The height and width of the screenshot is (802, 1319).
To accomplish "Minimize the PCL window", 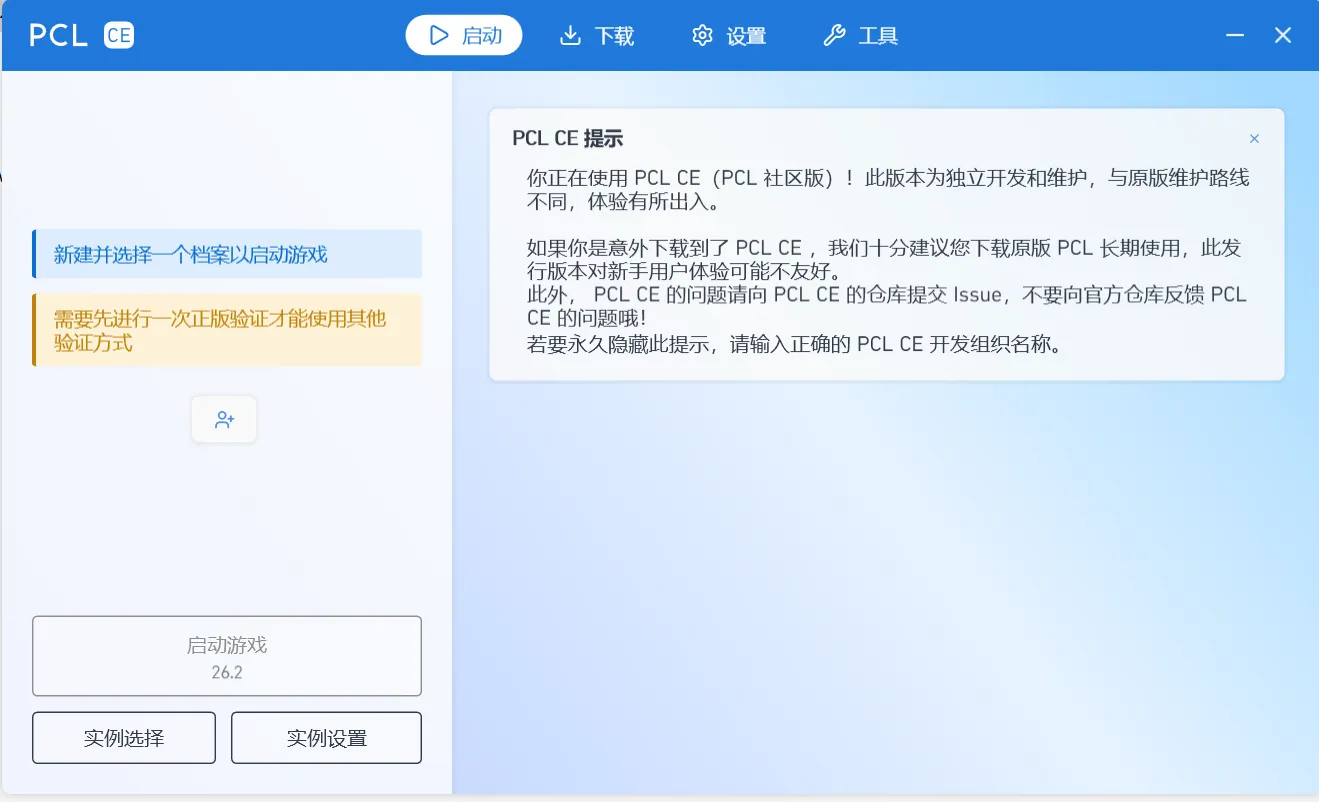I will tap(1236, 36).
